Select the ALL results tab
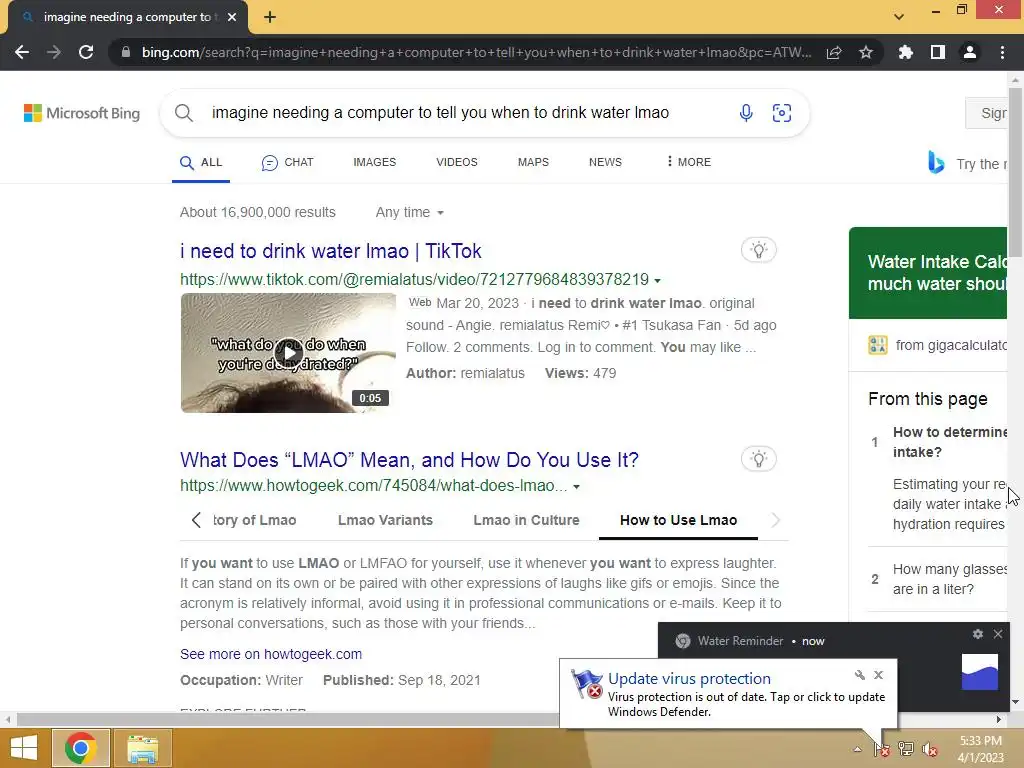 [x=201, y=163]
